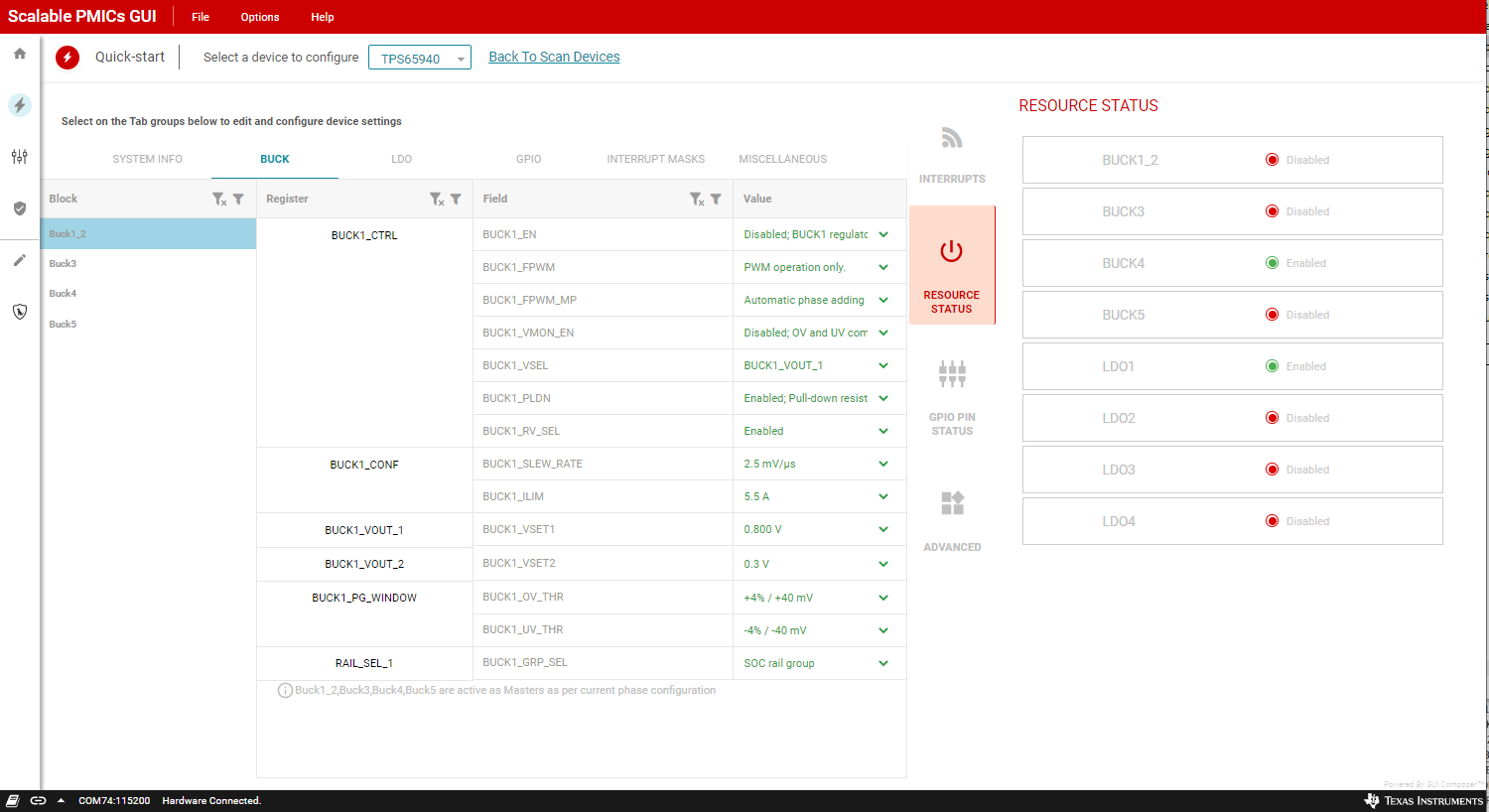This screenshot has height=812, width=1489.
Task: Switch to the LDO tab
Action: (401, 159)
